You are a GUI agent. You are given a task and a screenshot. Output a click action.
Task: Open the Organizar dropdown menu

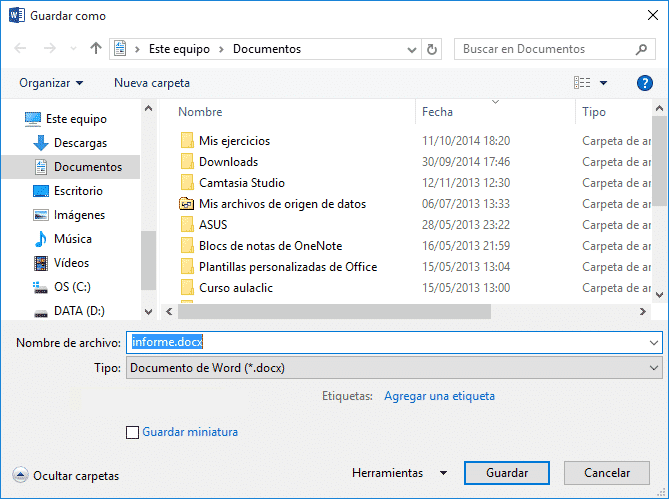point(51,83)
